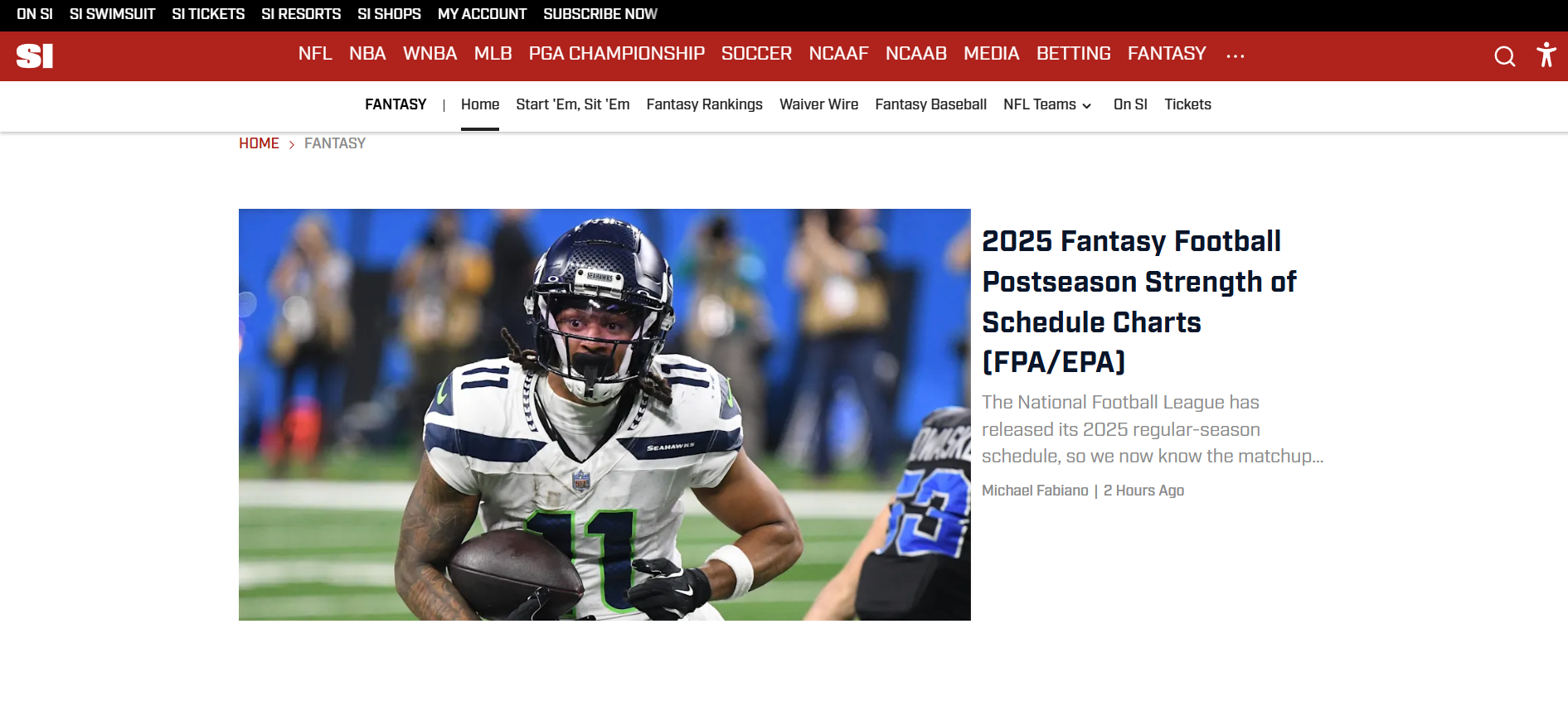The width and height of the screenshot is (1568, 706).
Task: Show more sports via the ellipsis icon
Action: (x=1235, y=56)
